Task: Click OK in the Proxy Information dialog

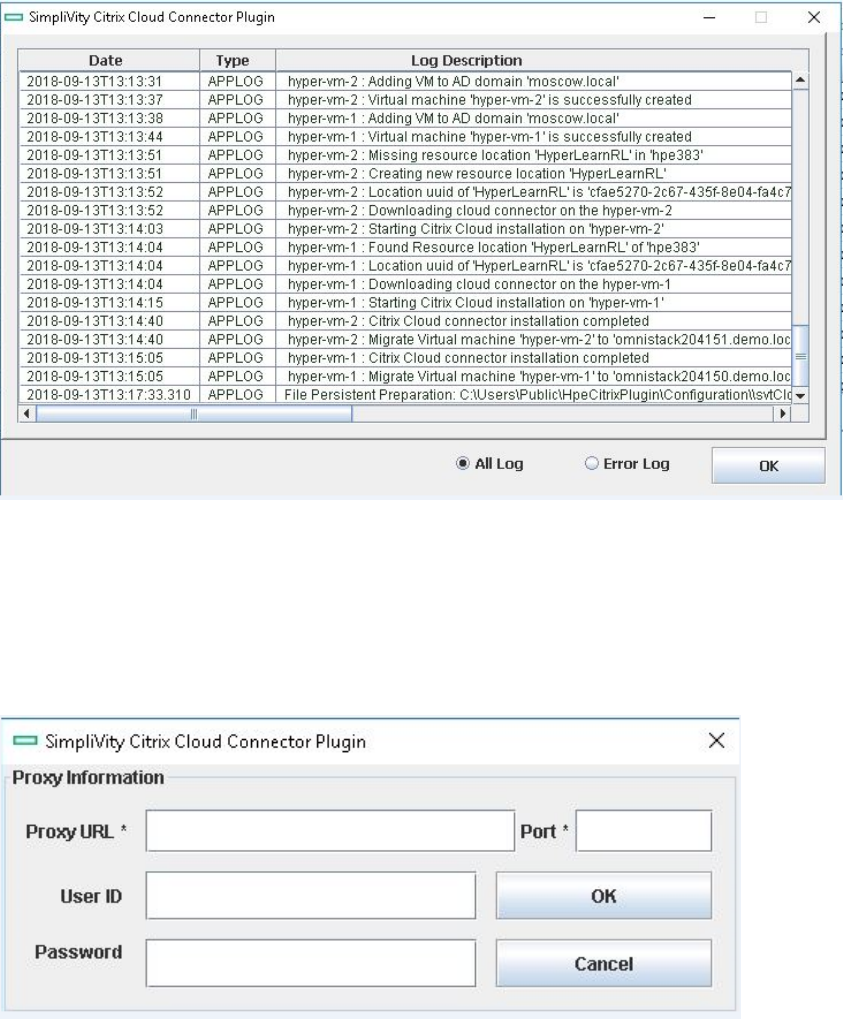Action: pyautogui.click(x=603, y=896)
